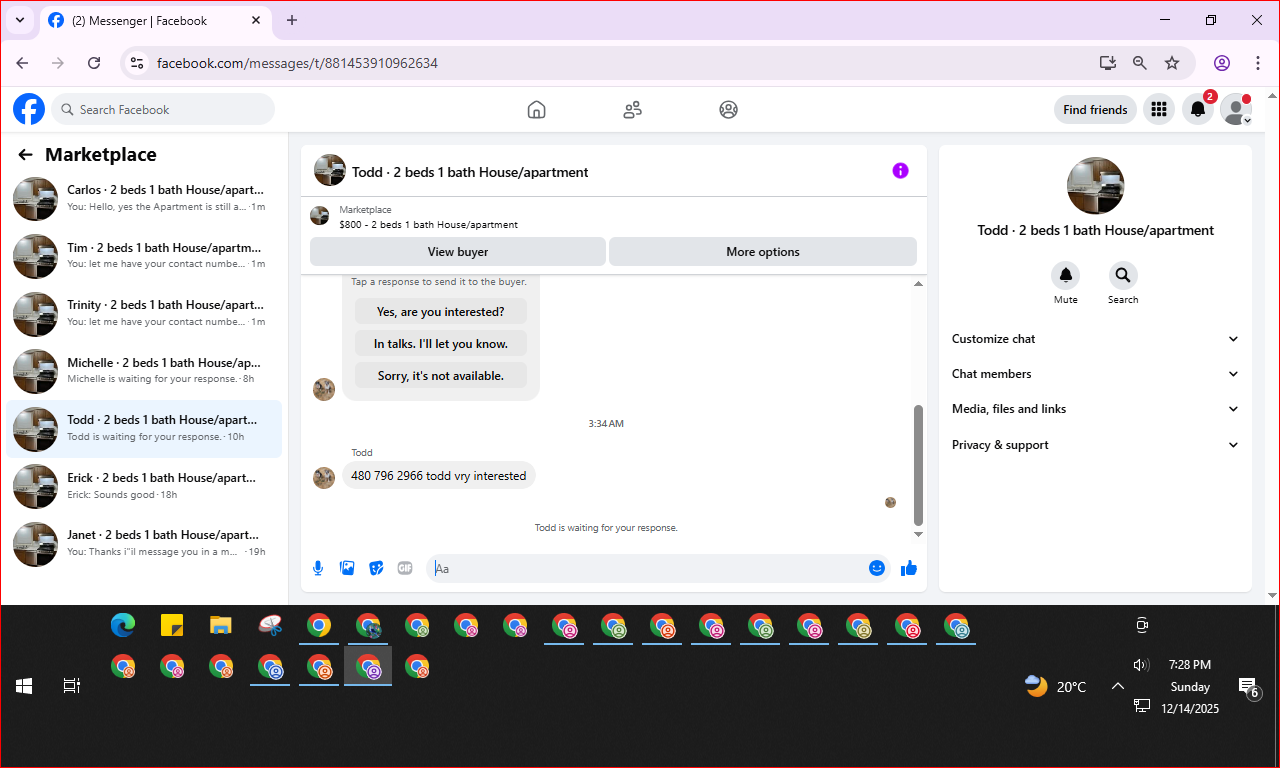Open the conversation with Janet

144,543
